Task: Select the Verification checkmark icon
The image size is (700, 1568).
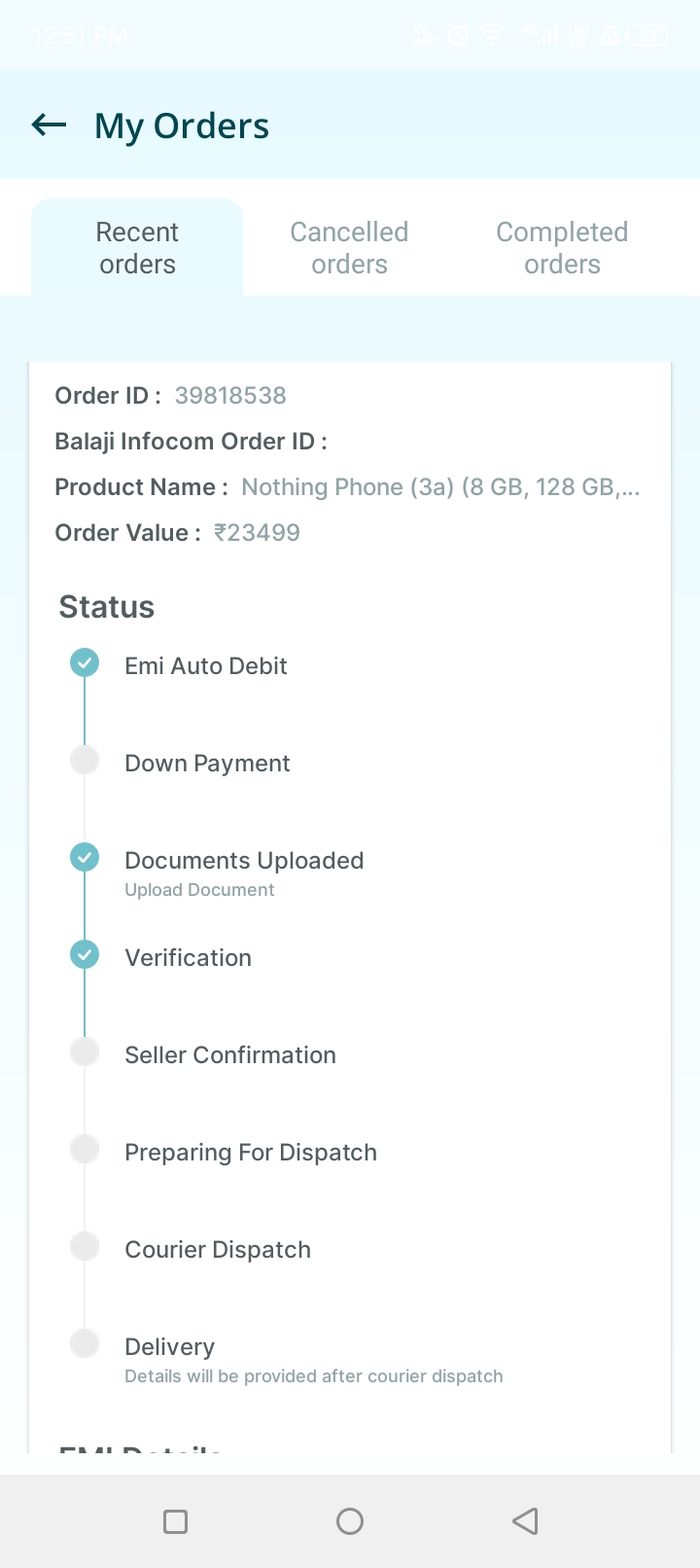Action: (x=85, y=954)
